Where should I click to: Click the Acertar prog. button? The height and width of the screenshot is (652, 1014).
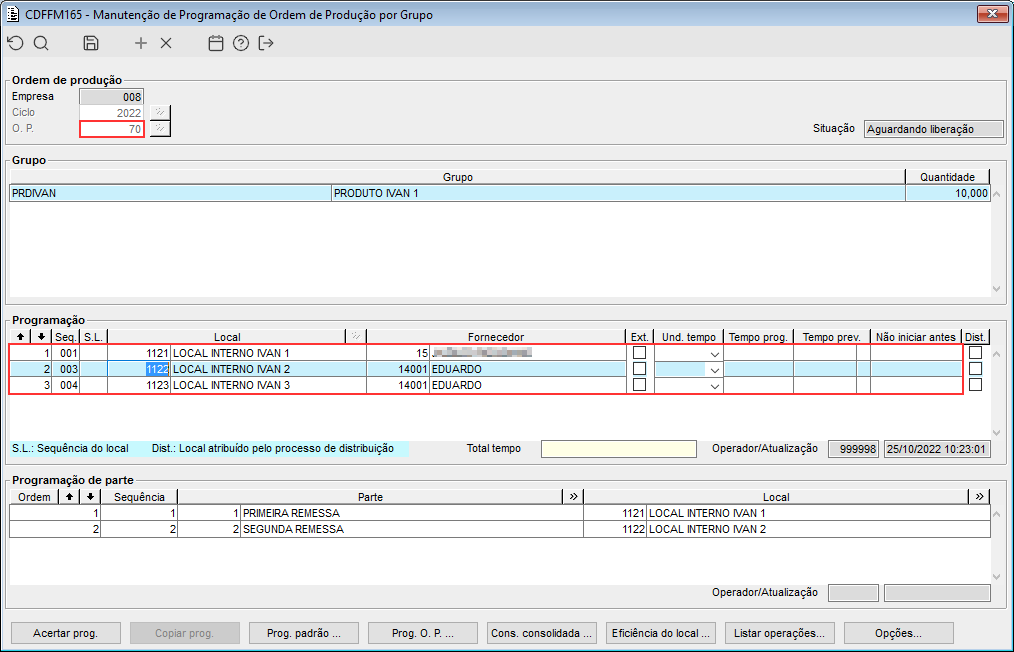pos(66,633)
